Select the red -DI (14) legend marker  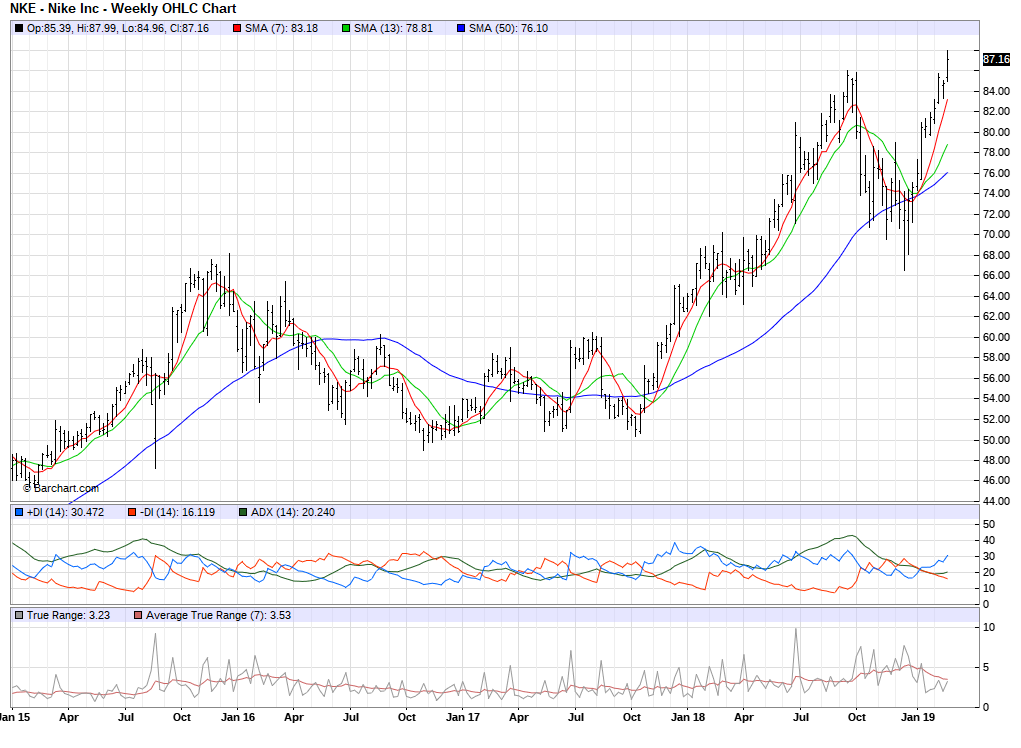coord(132,512)
